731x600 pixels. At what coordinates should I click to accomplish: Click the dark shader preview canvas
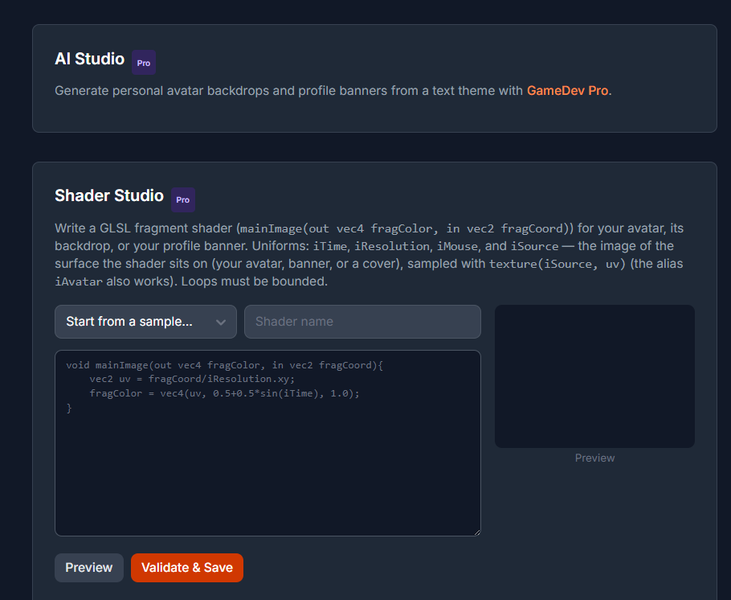pyautogui.click(x=594, y=376)
